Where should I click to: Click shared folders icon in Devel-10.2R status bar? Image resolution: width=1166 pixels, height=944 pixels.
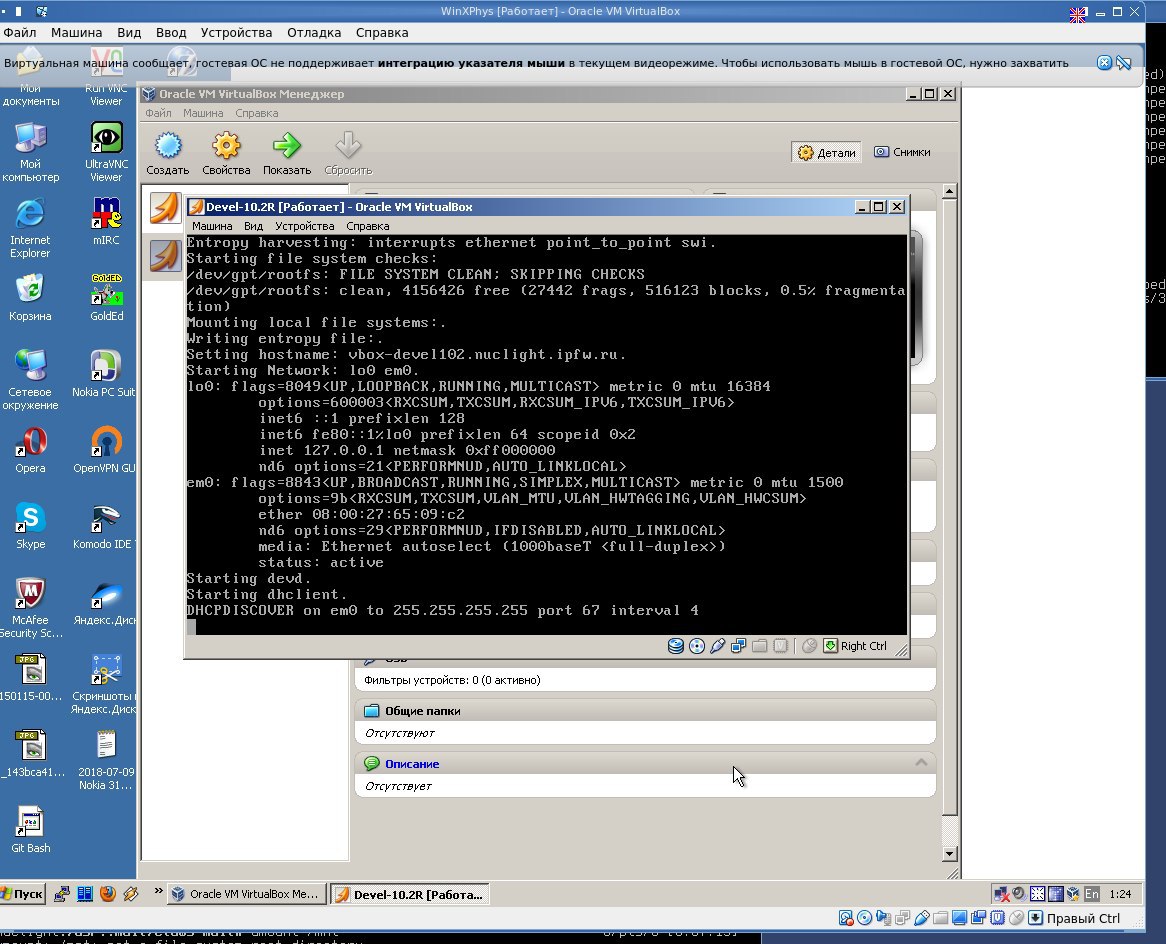click(759, 646)
